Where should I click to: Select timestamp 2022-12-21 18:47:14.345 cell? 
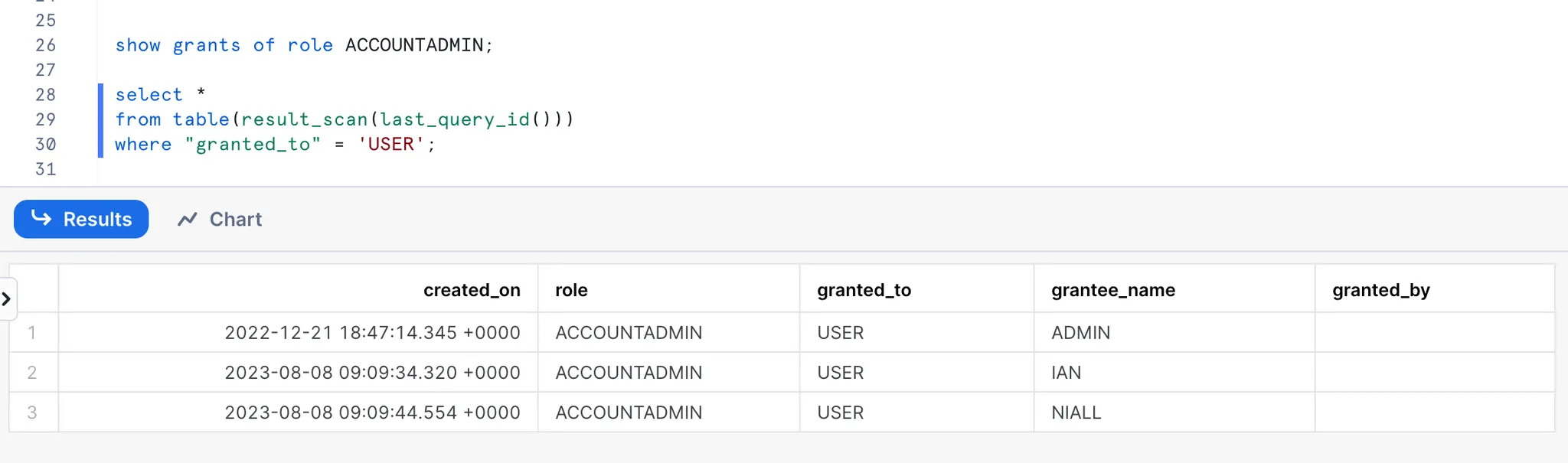tap(299, 332)
